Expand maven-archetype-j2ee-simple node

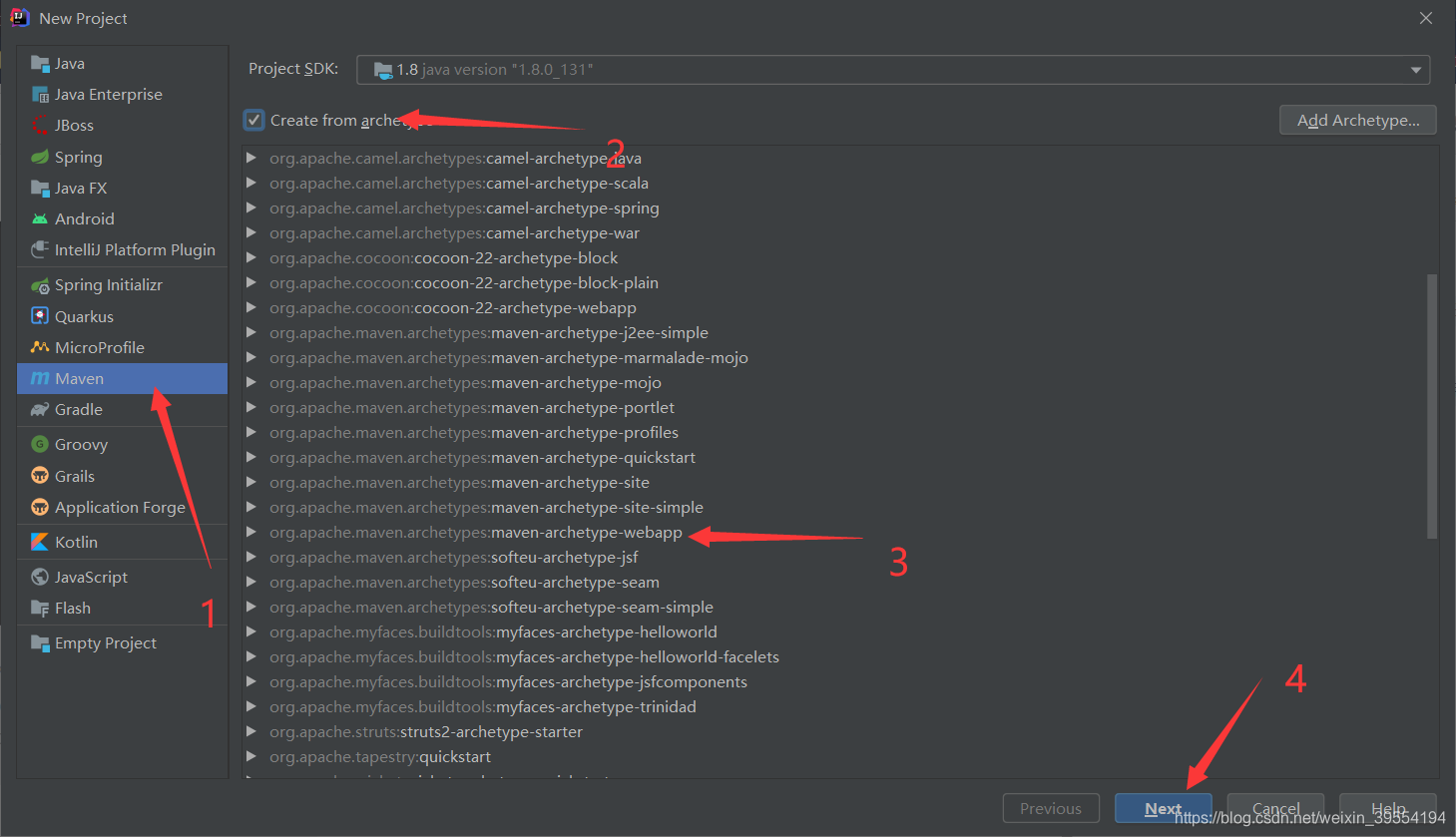click(251, 333)
